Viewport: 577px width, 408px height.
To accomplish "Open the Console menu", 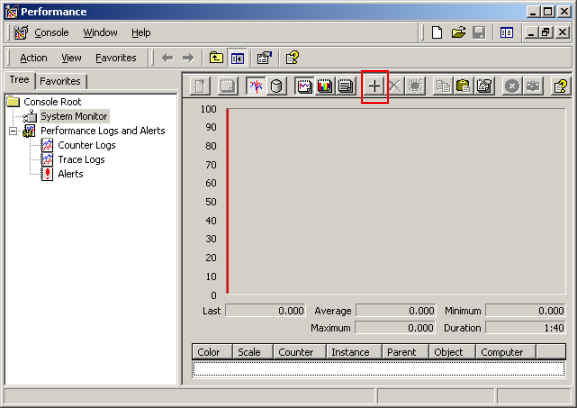I will click(x=51, y=33).
